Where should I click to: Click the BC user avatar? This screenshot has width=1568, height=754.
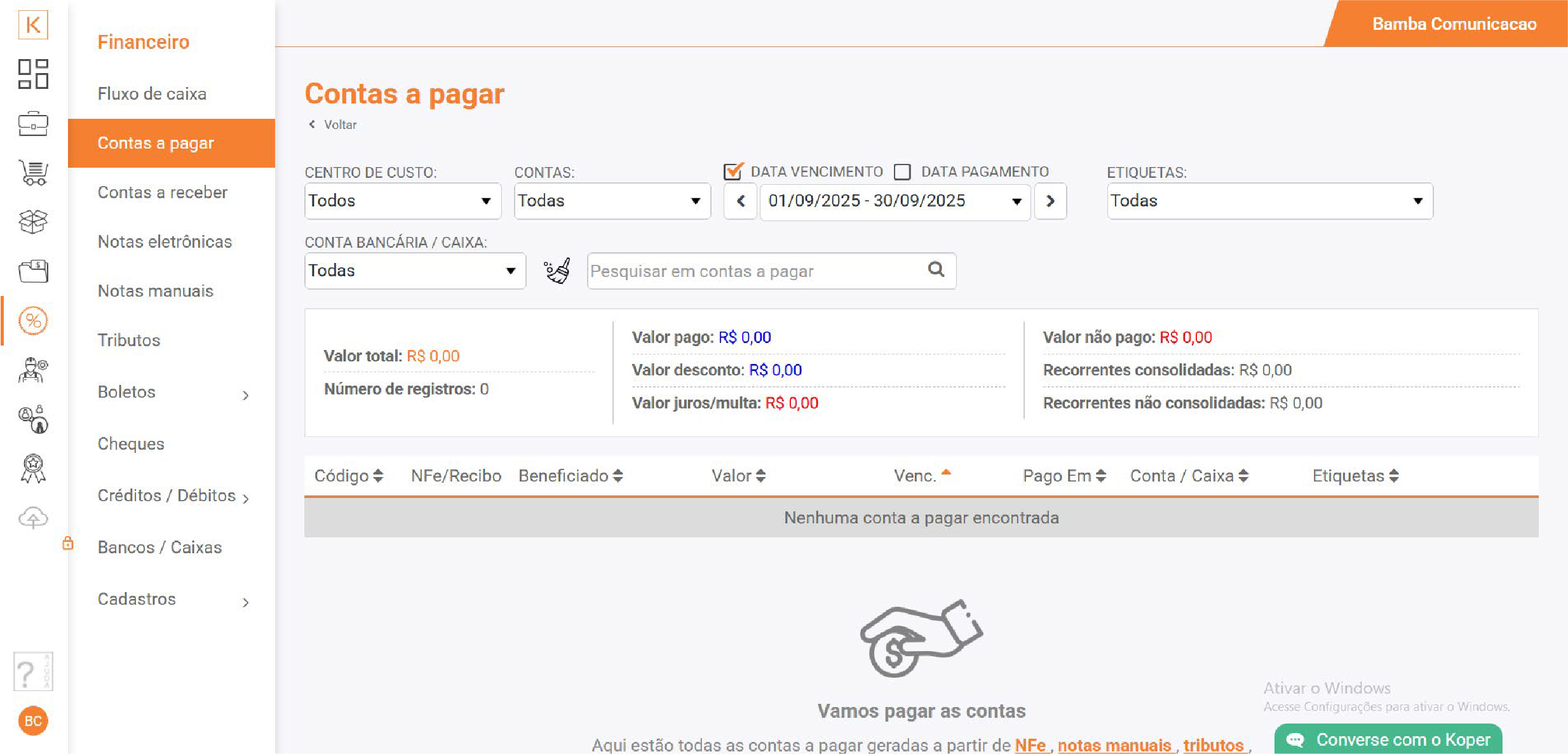[x=33, y=721]
